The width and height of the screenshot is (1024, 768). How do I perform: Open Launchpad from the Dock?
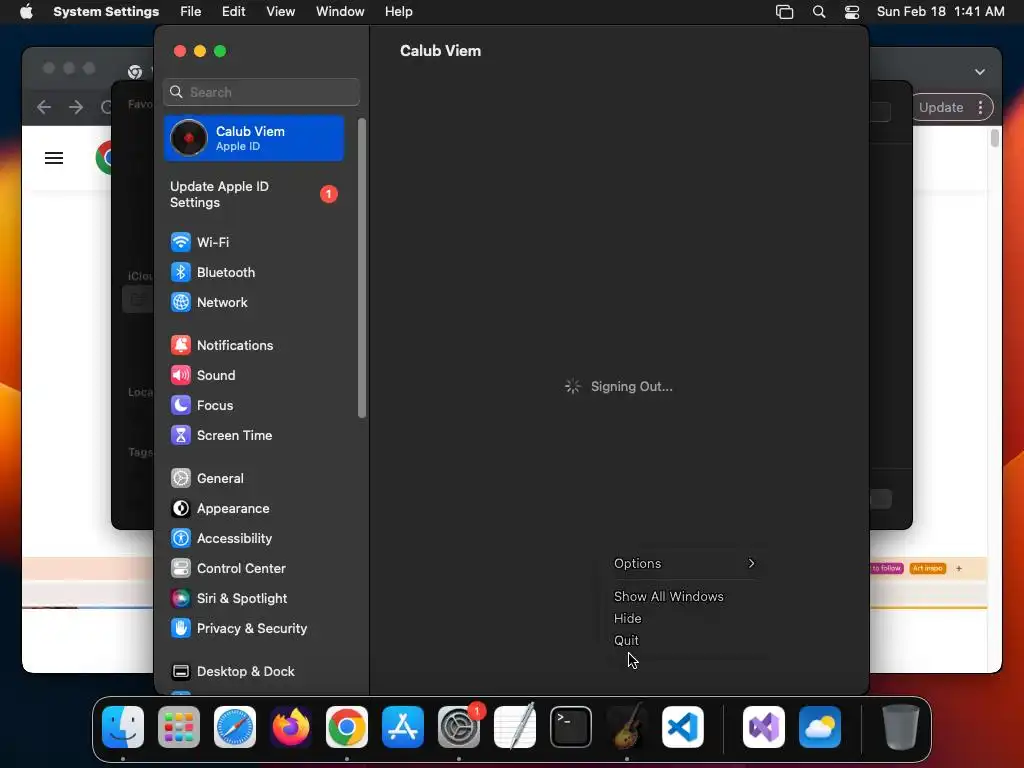tap(179, 727)
